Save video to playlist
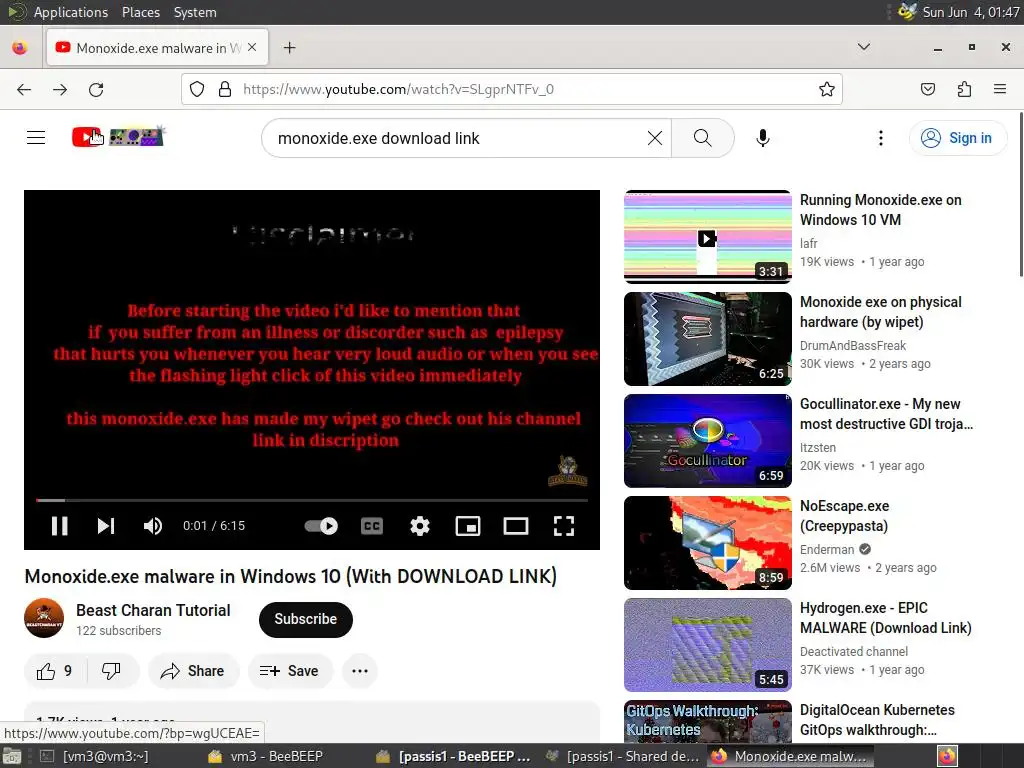The width and height of the screenshot is (1024, 768). [x=290, y=671]
